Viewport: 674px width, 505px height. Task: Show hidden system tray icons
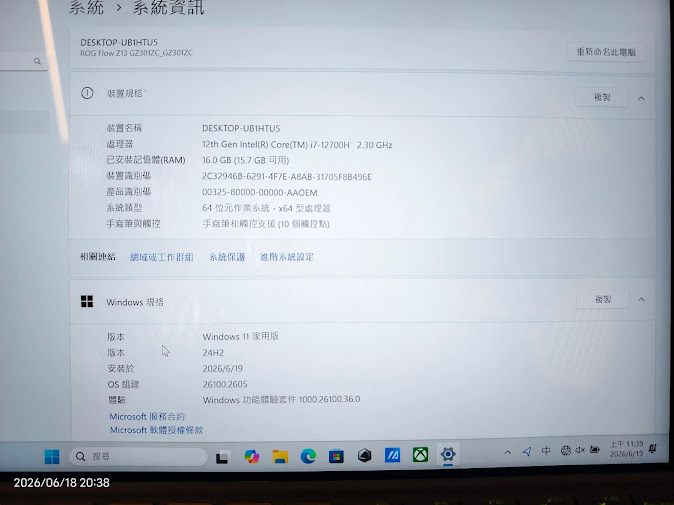click(x=508, y=452)
